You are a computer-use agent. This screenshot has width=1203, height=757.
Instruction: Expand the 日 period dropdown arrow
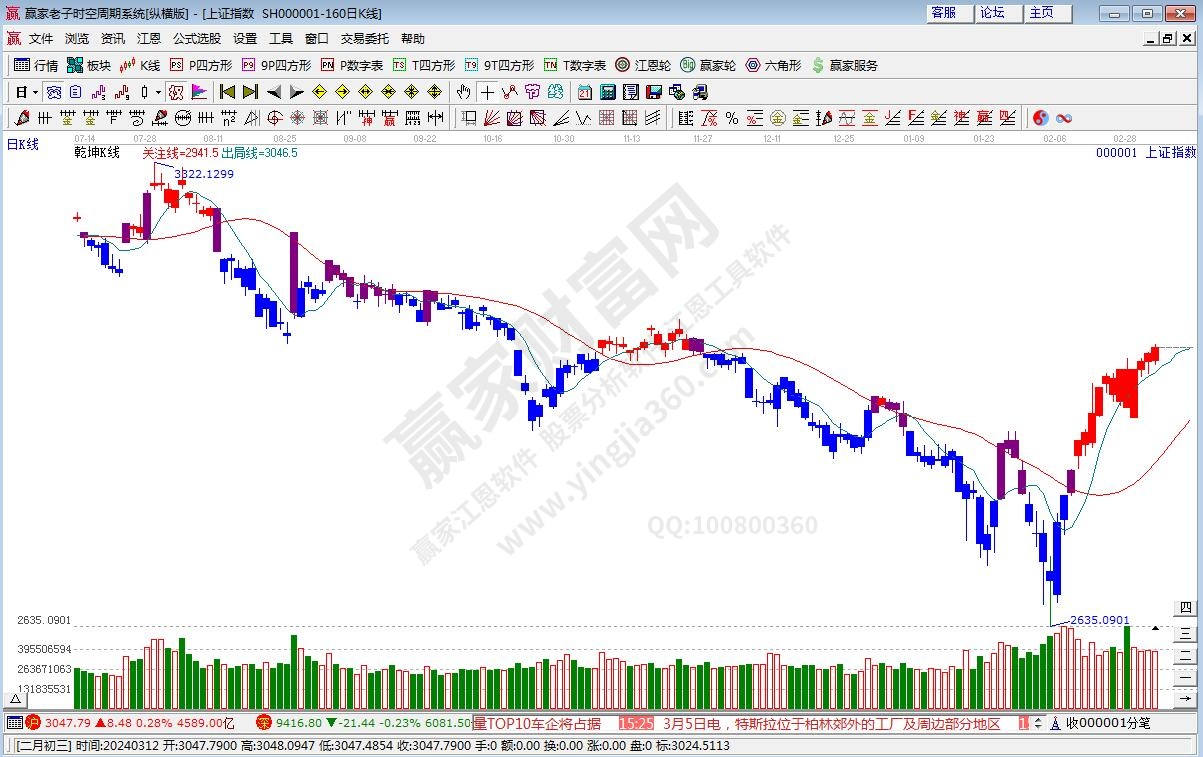(35, 92)
